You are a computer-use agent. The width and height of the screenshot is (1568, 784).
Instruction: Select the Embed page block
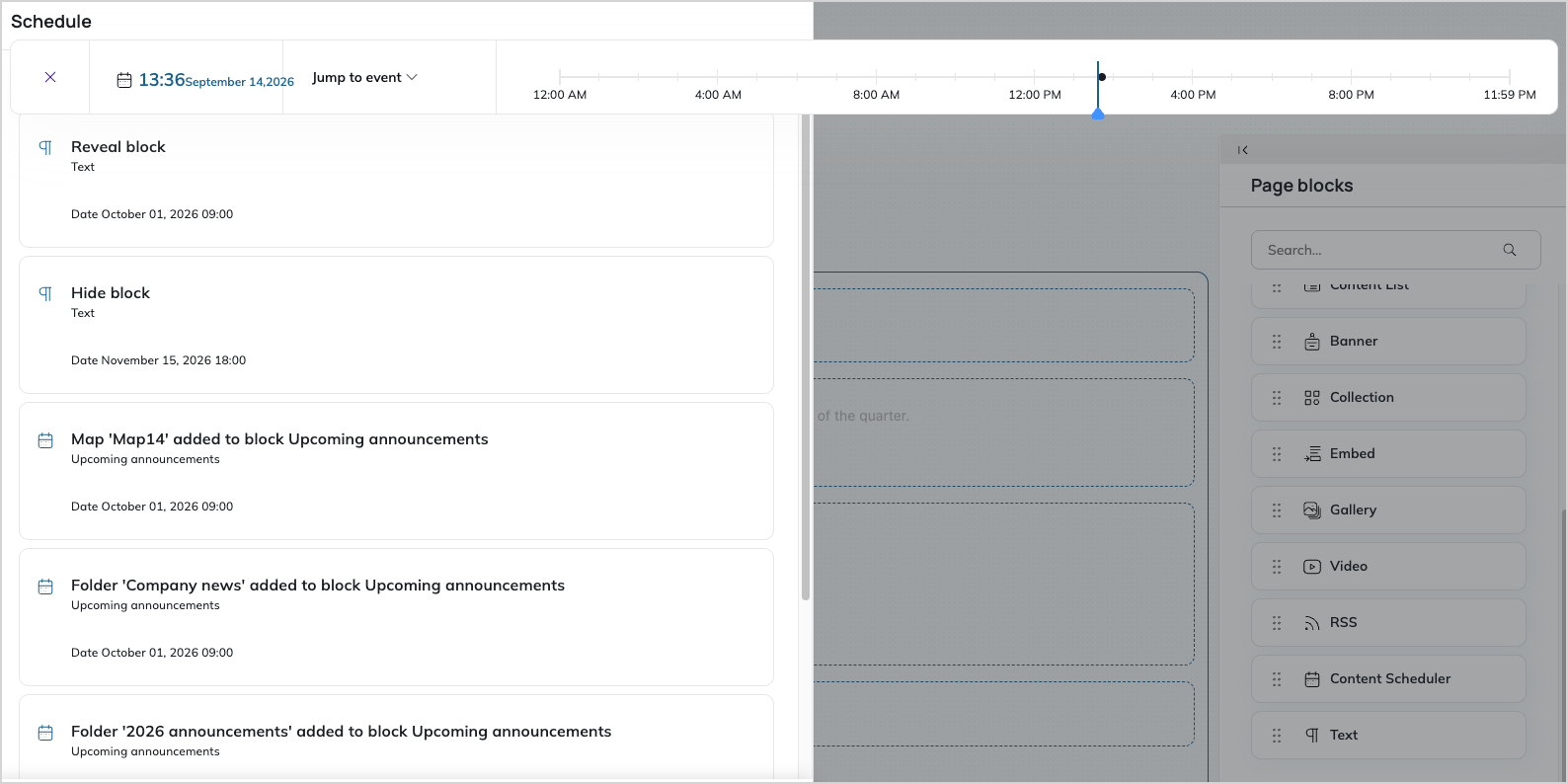[x=1388, y=453]
